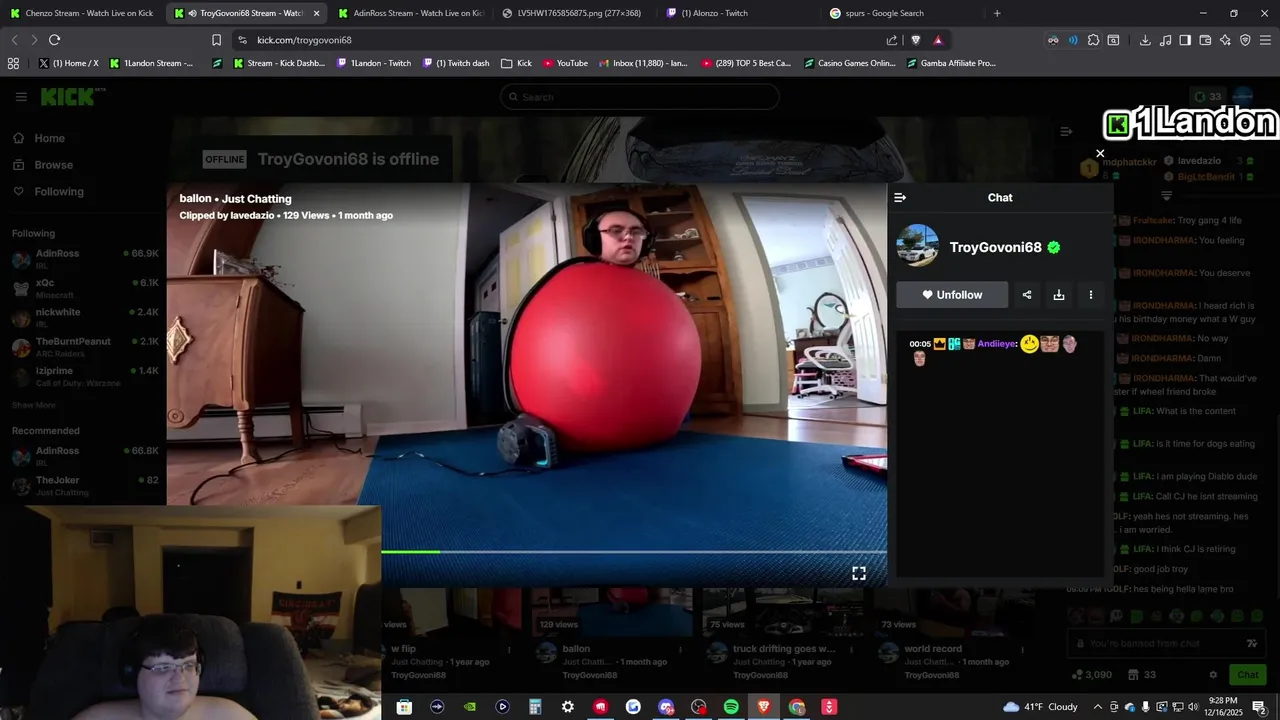Open the 41°F Cloudy weather widget
Screen dimensions: 1280x720
pyautogui.click(x=1040, y=707)
